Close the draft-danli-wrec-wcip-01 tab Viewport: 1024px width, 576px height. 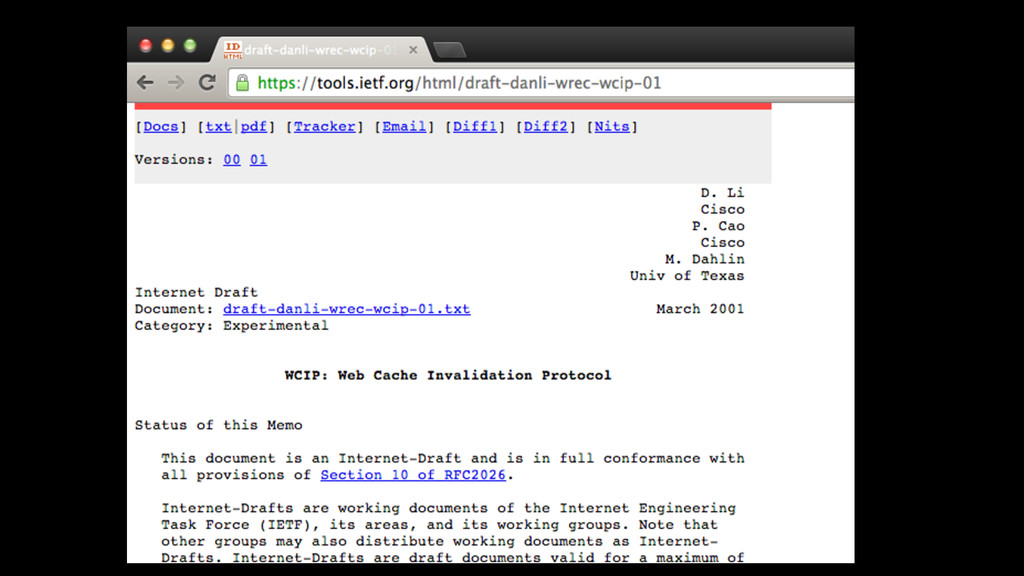pyautogui.click(x=413, y=50)
